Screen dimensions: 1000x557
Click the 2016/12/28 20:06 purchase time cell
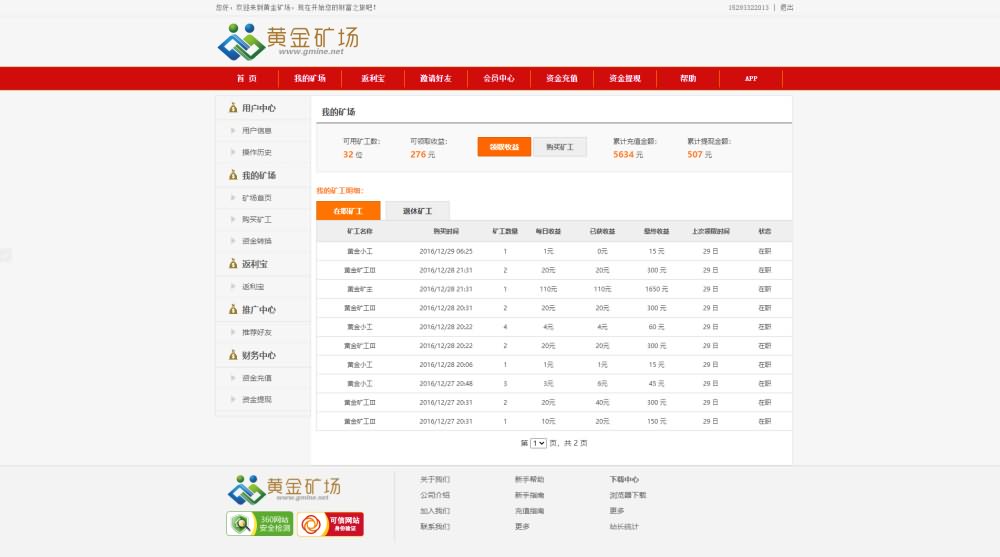[446, 365]
